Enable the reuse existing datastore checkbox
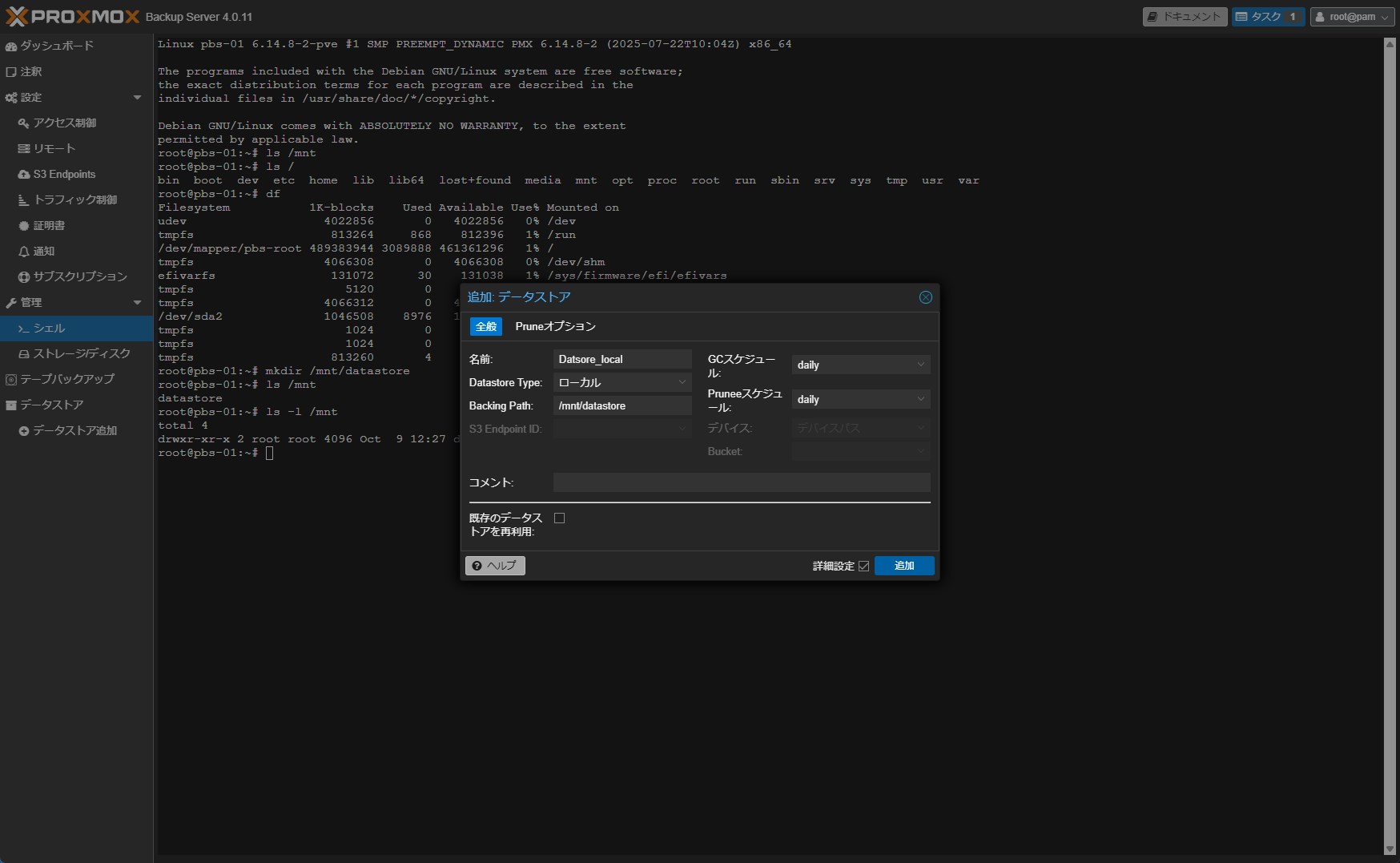1400x863 pixels. pyautogui.click(x=559, y=518)
